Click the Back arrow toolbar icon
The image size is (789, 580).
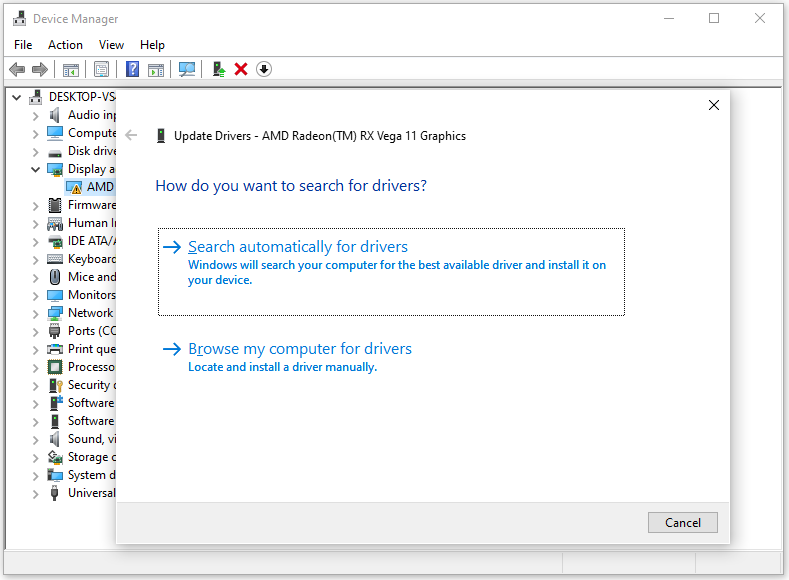tap(17, 69)
